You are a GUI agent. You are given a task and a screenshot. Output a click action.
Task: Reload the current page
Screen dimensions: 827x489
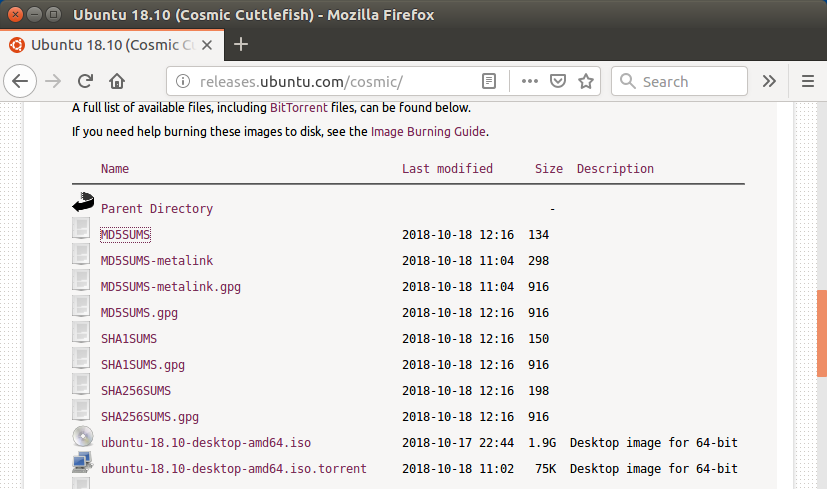tap(85, 81)
